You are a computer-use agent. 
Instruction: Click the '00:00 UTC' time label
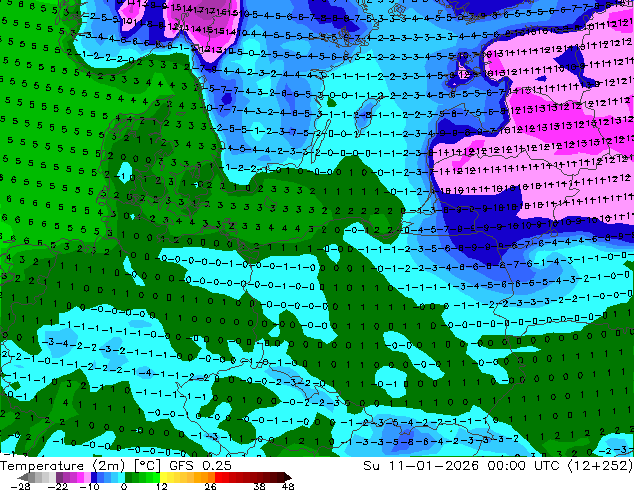pos(524,466)
